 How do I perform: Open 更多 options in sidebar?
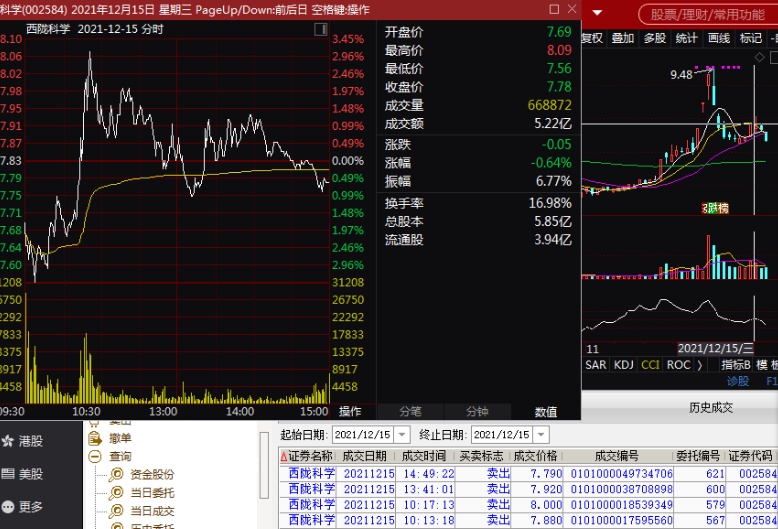23,506
